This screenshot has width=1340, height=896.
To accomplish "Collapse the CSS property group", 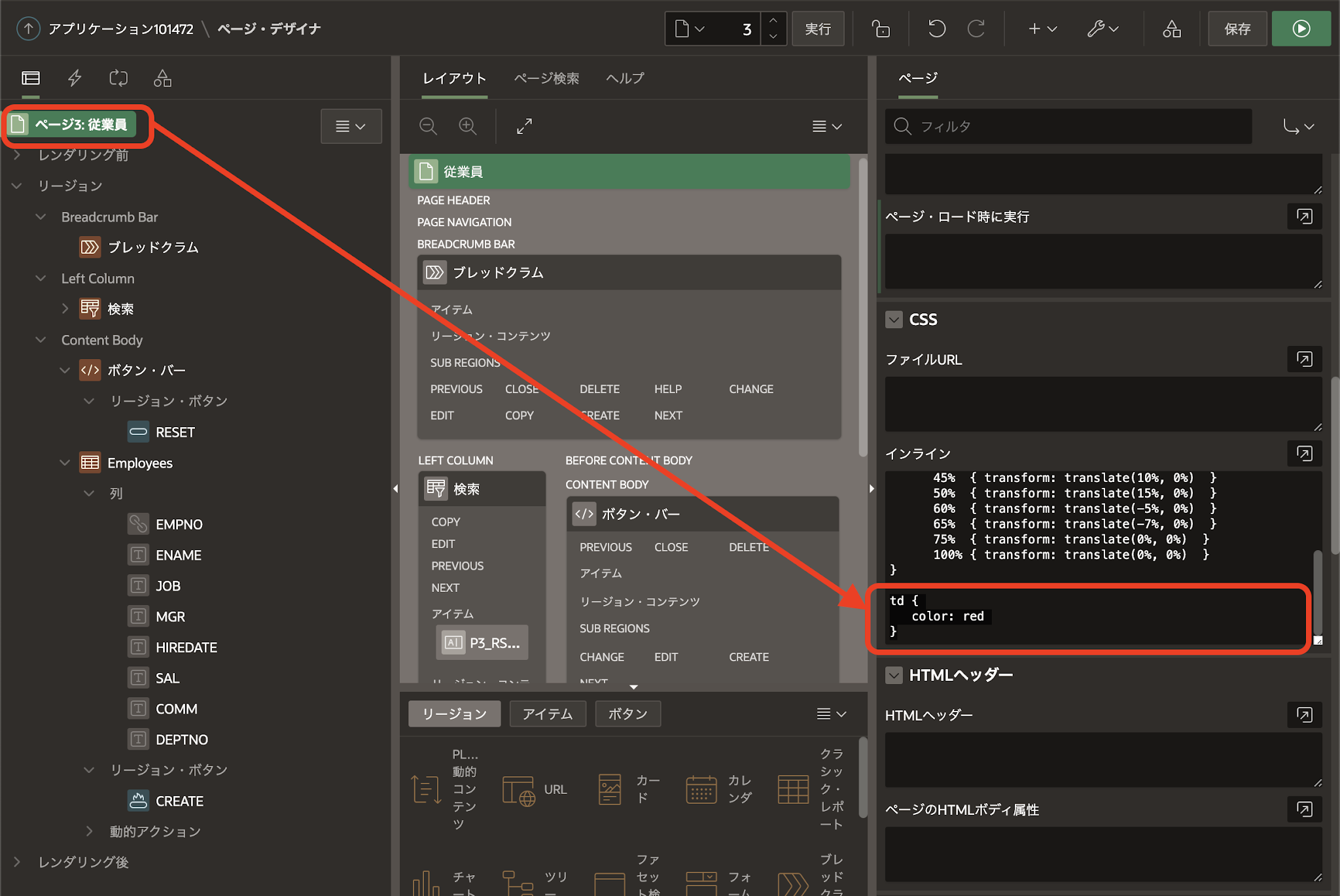I will tap(894, 319).
